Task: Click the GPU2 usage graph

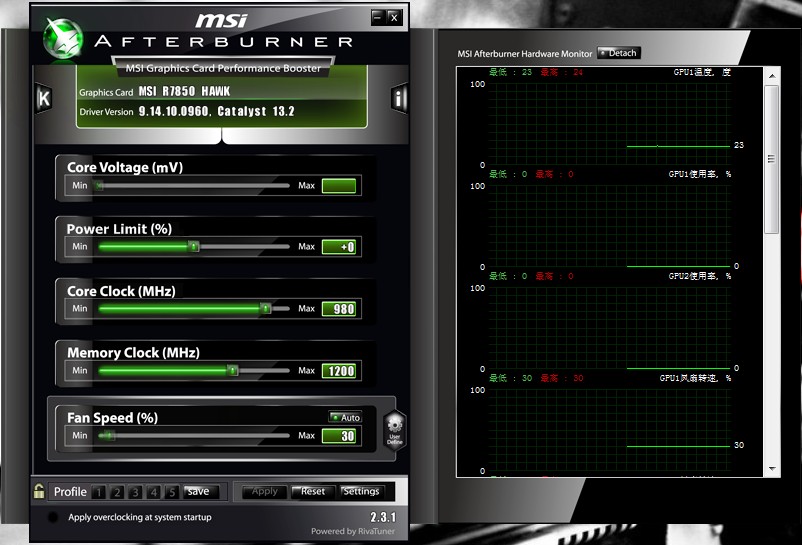Action: click(609, 328)
